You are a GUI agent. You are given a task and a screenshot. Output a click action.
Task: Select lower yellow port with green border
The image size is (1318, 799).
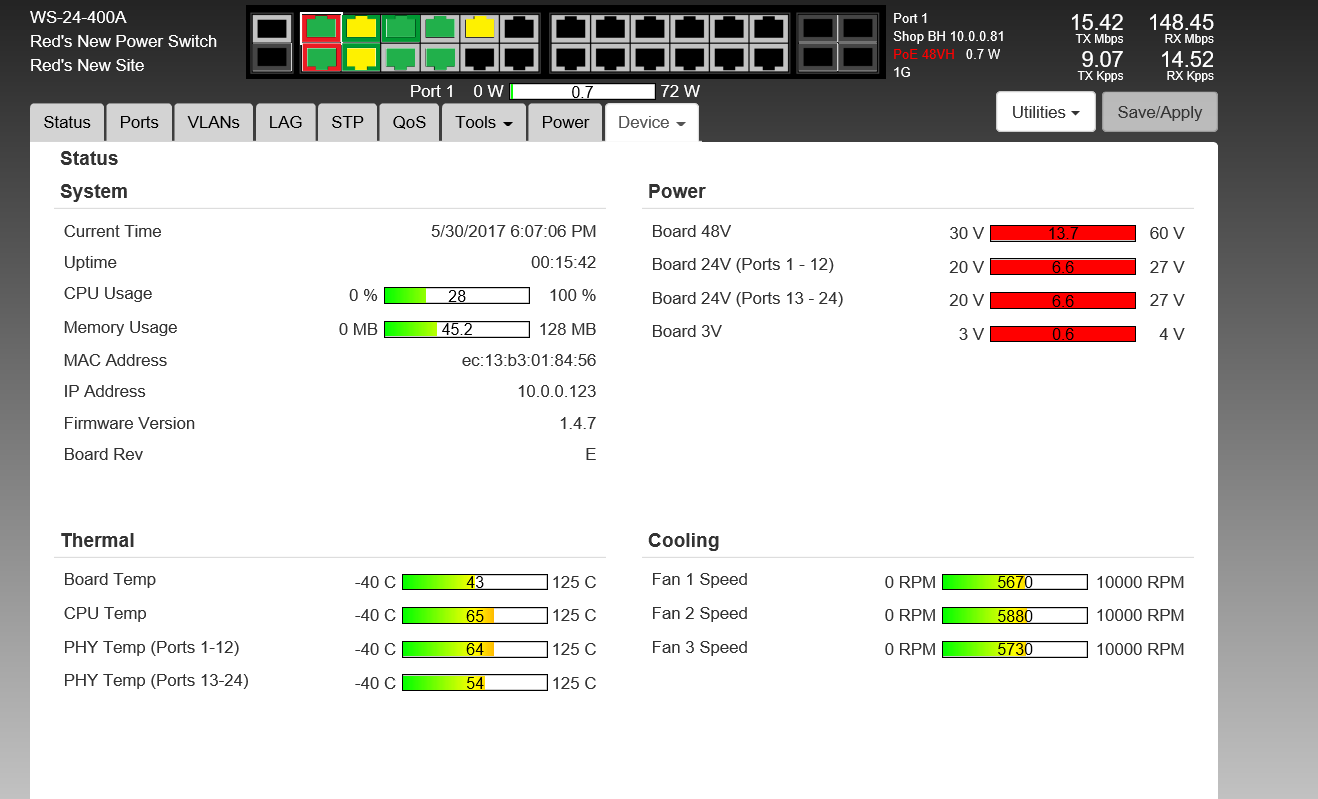point(361,58)
